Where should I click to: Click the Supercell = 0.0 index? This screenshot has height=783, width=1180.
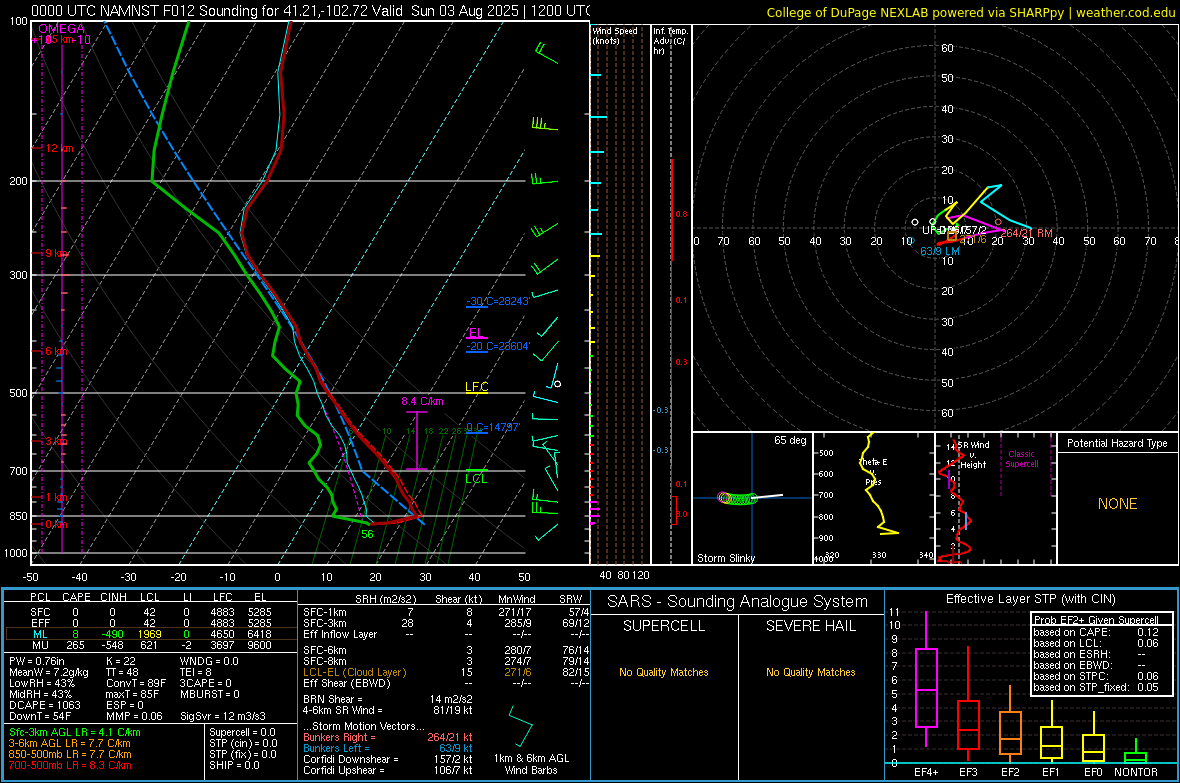click(x=242, y=732)
